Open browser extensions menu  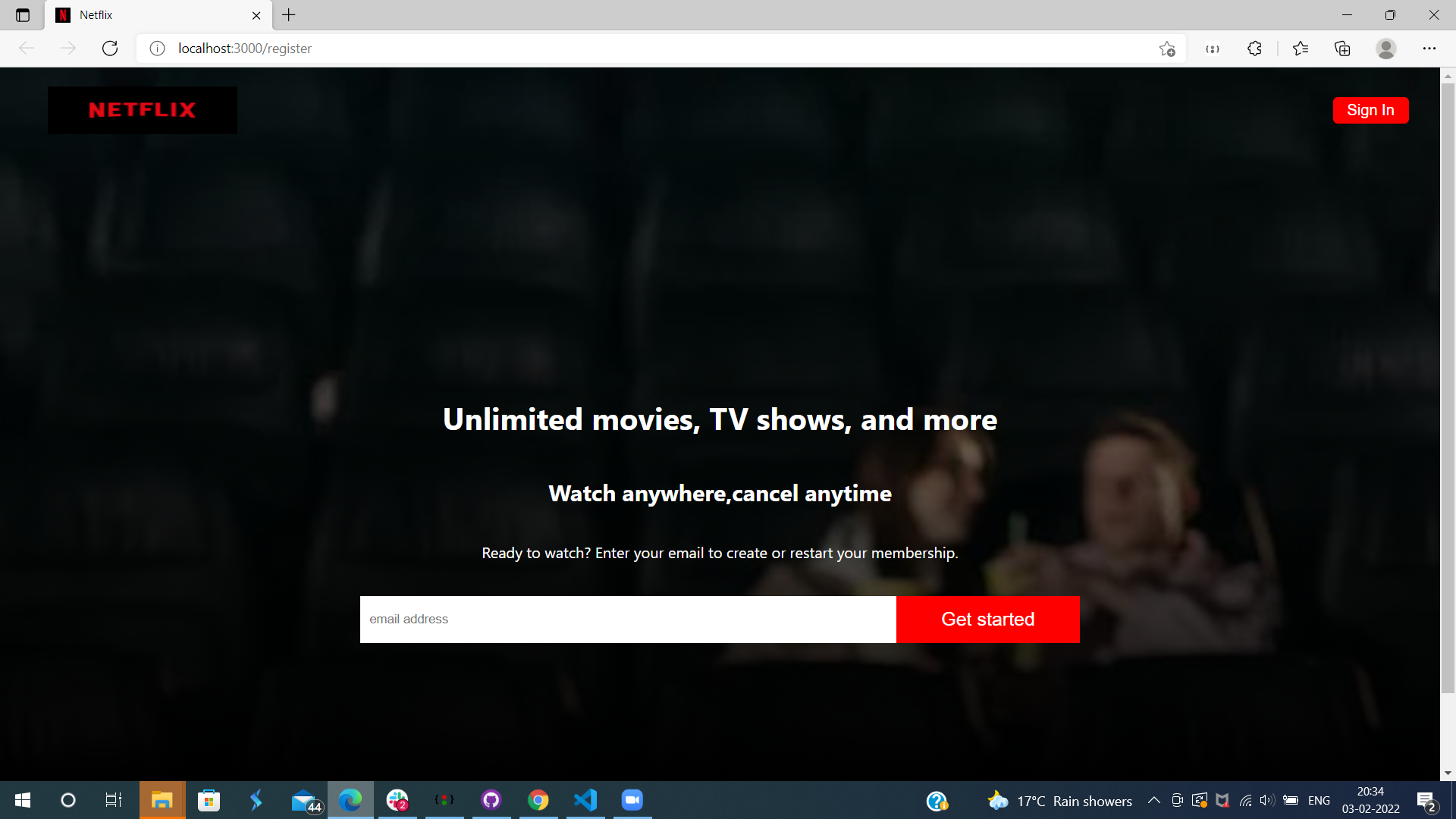point(1255,48)
